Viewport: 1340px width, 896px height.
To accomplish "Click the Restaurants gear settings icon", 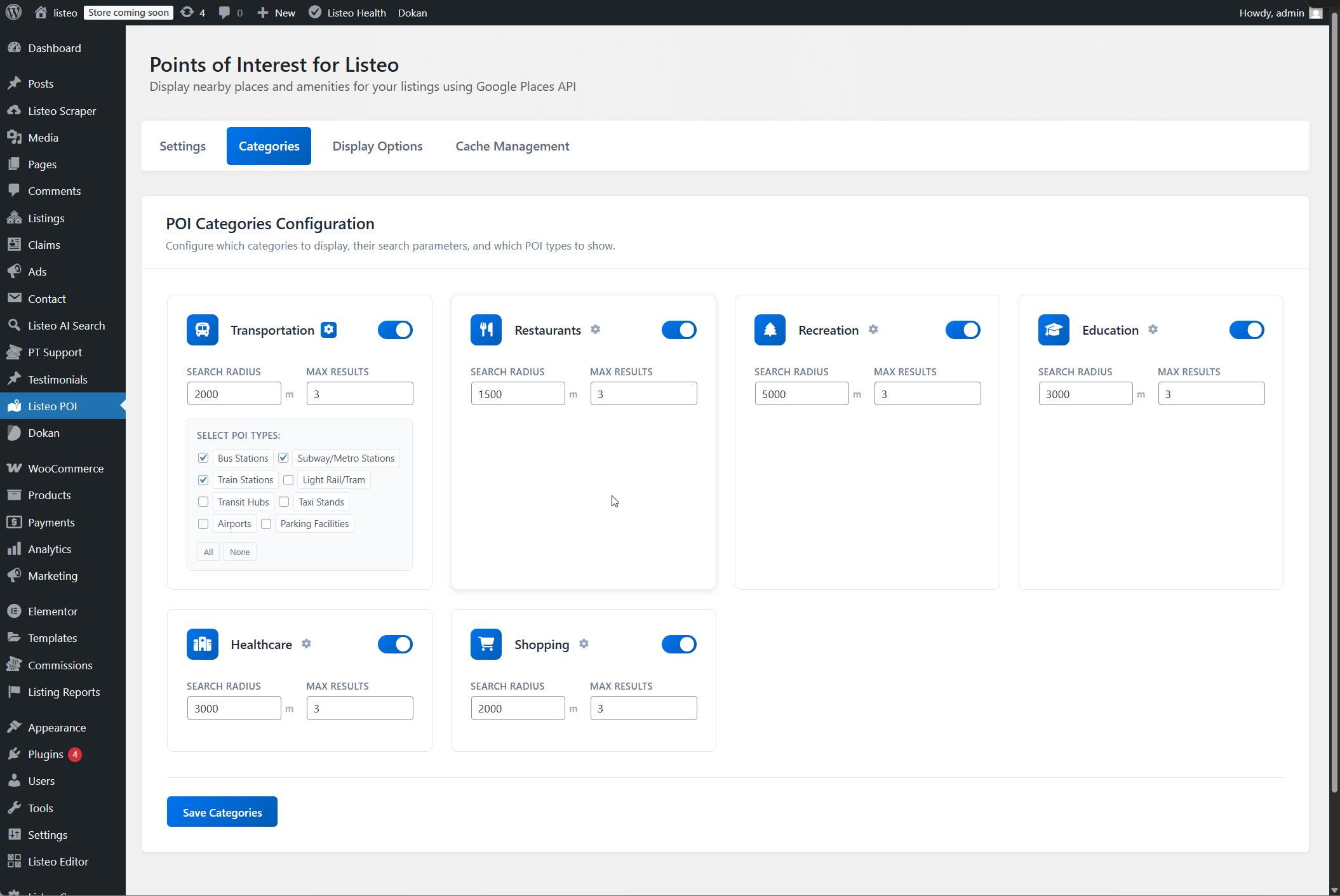I will click(x=595, y=330).
